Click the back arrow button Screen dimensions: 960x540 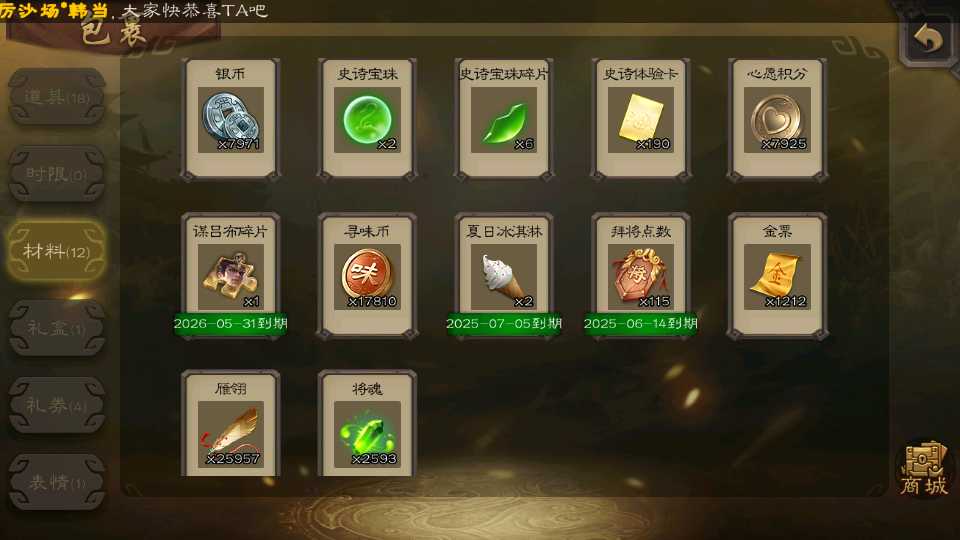point(928,40)
